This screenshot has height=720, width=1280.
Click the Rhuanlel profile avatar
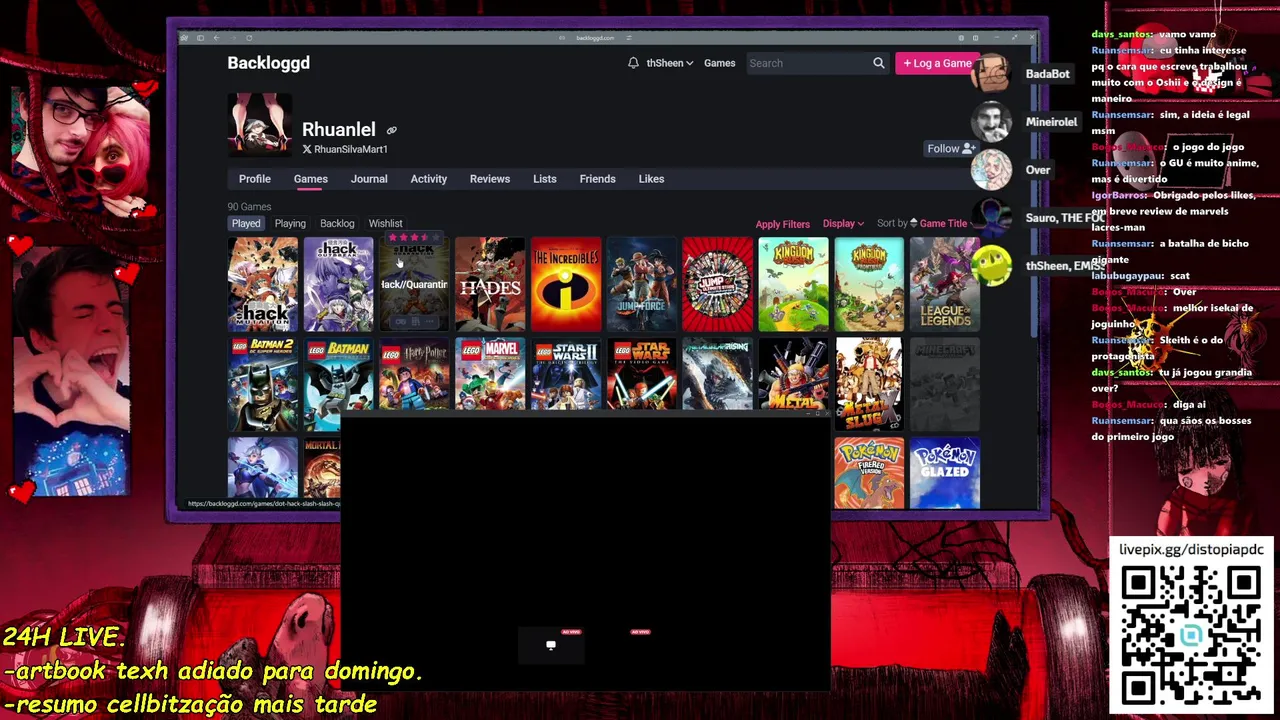[260, 125]
